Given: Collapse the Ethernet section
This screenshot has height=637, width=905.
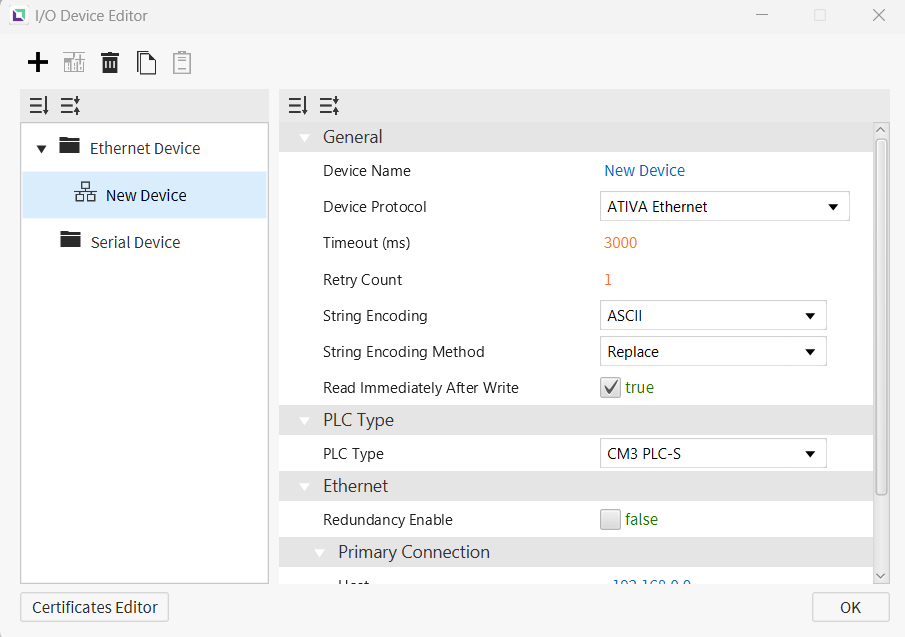Looking at the screenshot, I should point(304,486).
